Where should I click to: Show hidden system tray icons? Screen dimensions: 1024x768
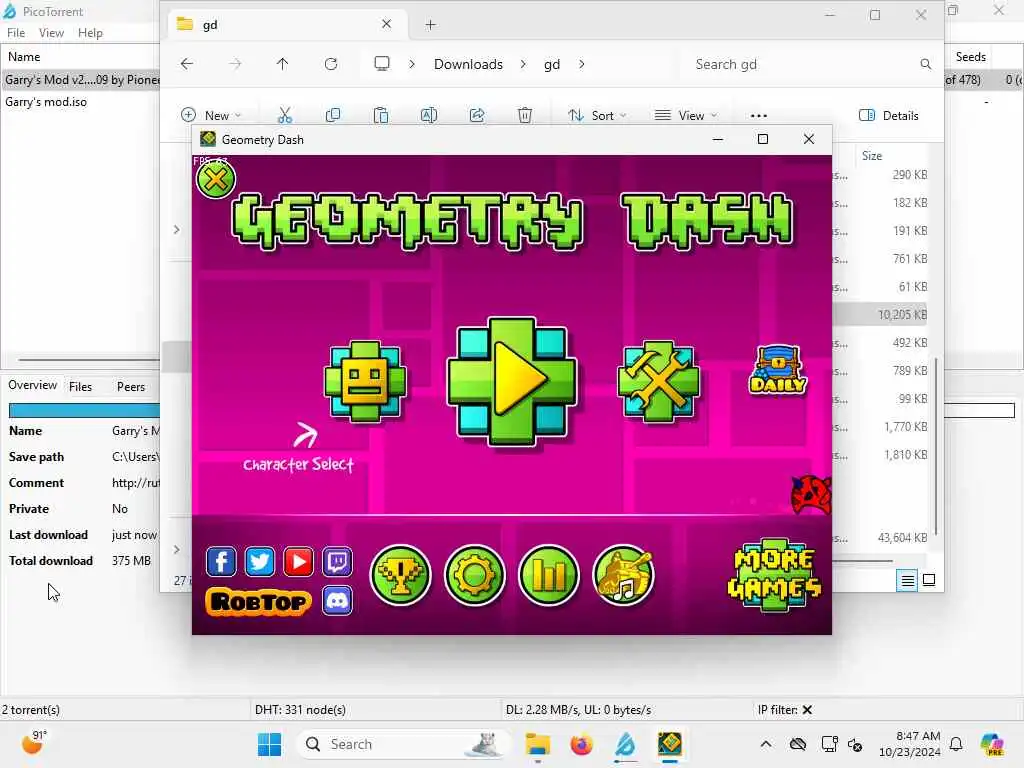coord(766,744)
